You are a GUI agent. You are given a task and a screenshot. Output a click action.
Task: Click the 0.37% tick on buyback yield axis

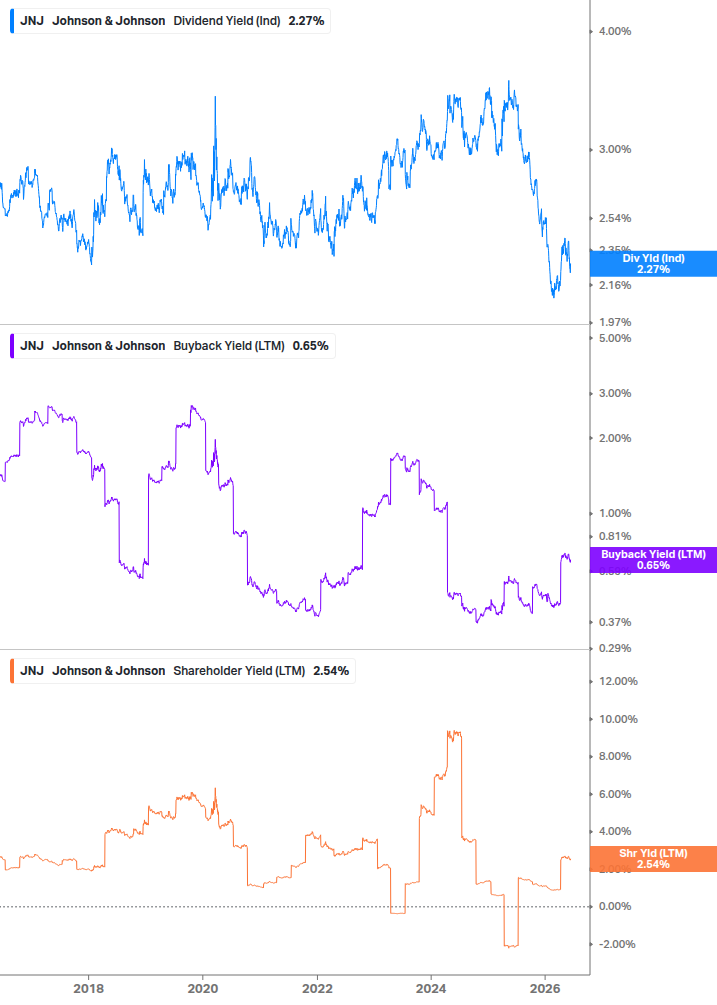pos(615,622)
